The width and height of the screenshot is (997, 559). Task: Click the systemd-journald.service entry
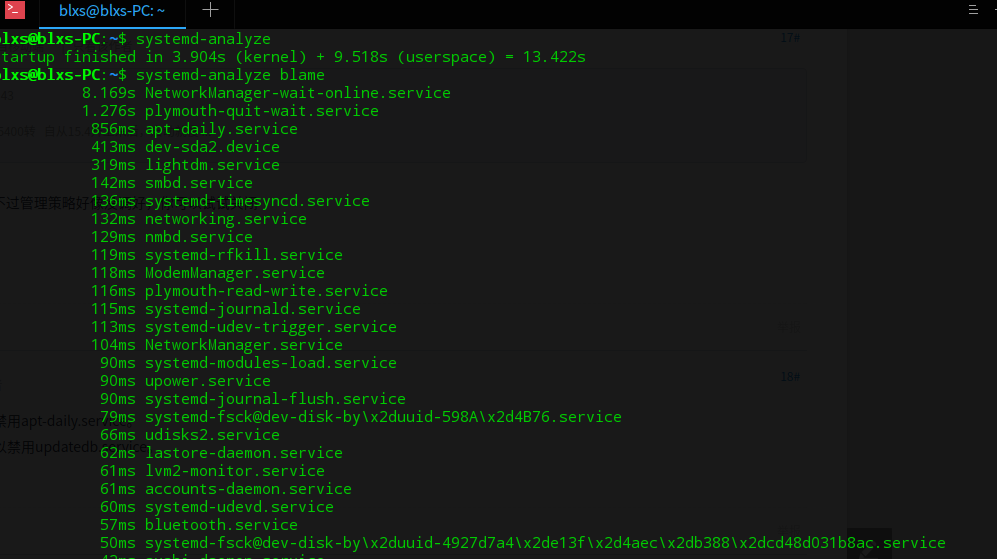(252, 309)
